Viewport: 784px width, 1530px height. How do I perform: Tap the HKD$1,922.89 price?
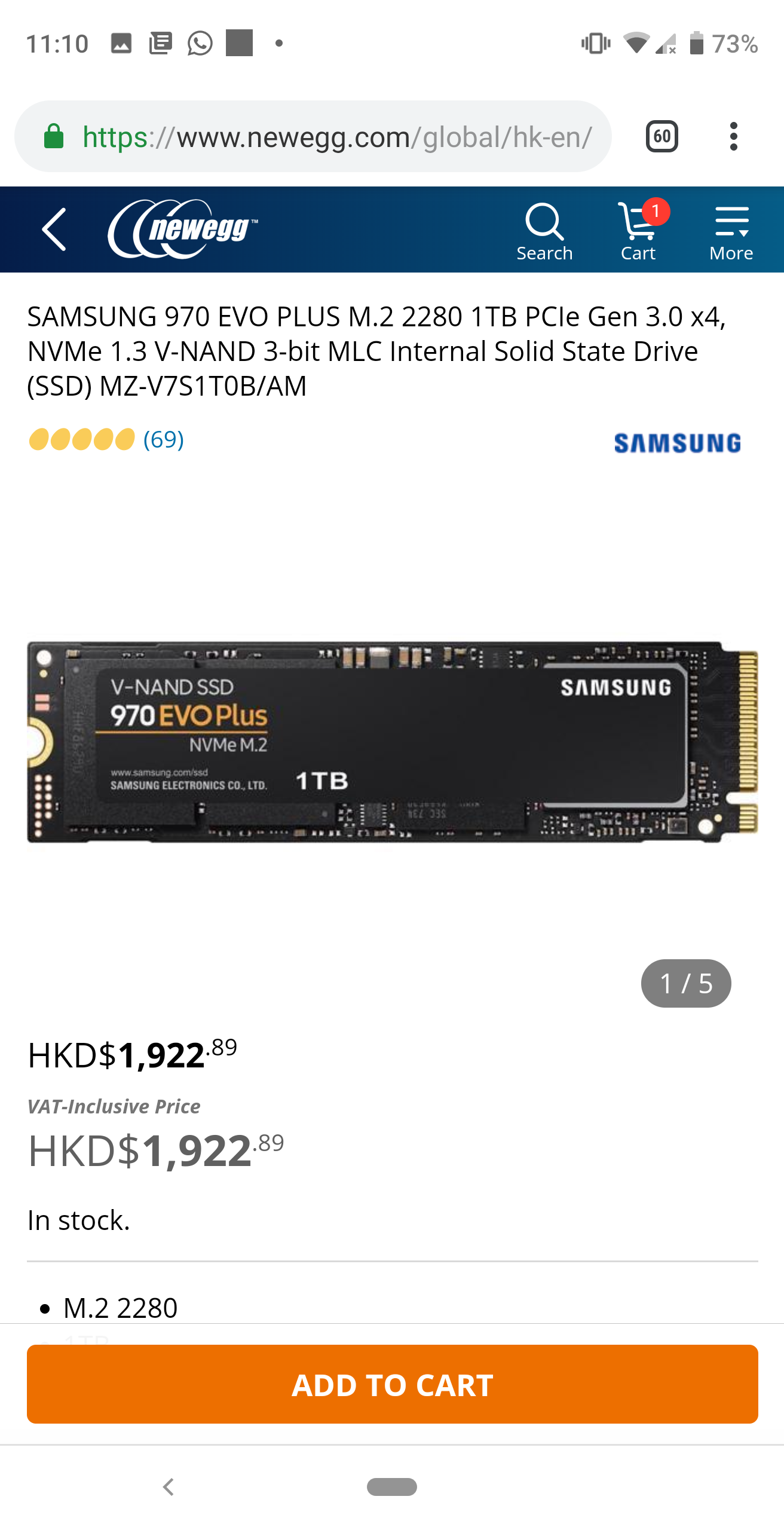[133, 1055]
